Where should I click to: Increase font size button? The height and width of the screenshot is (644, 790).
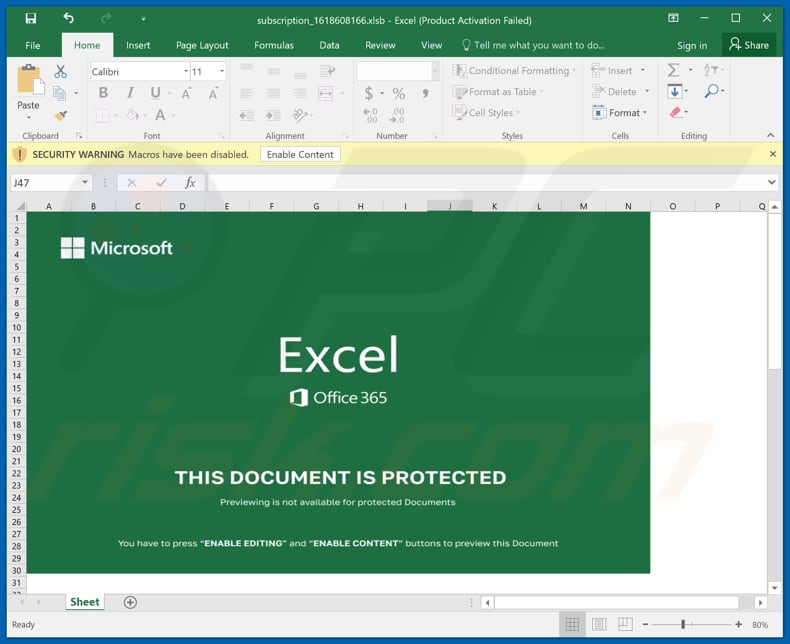click(186, 93)
